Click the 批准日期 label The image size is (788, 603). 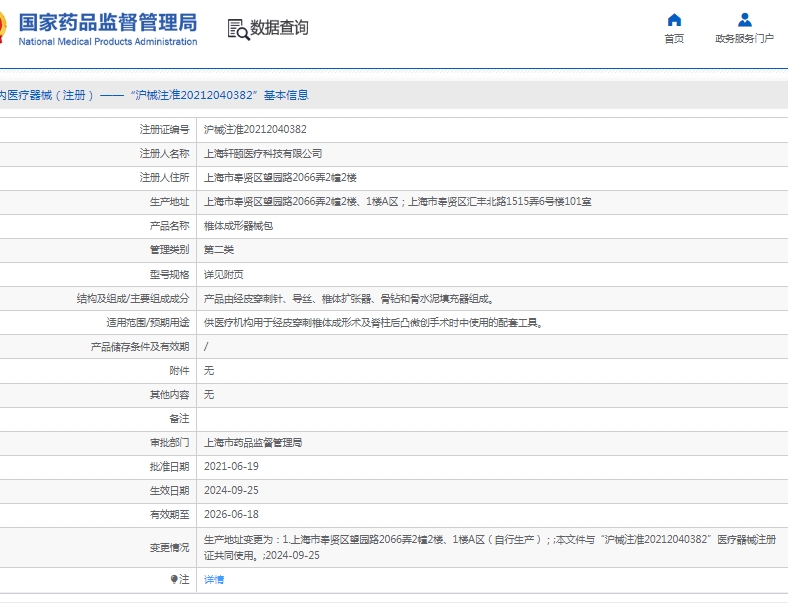pos(169,466)
